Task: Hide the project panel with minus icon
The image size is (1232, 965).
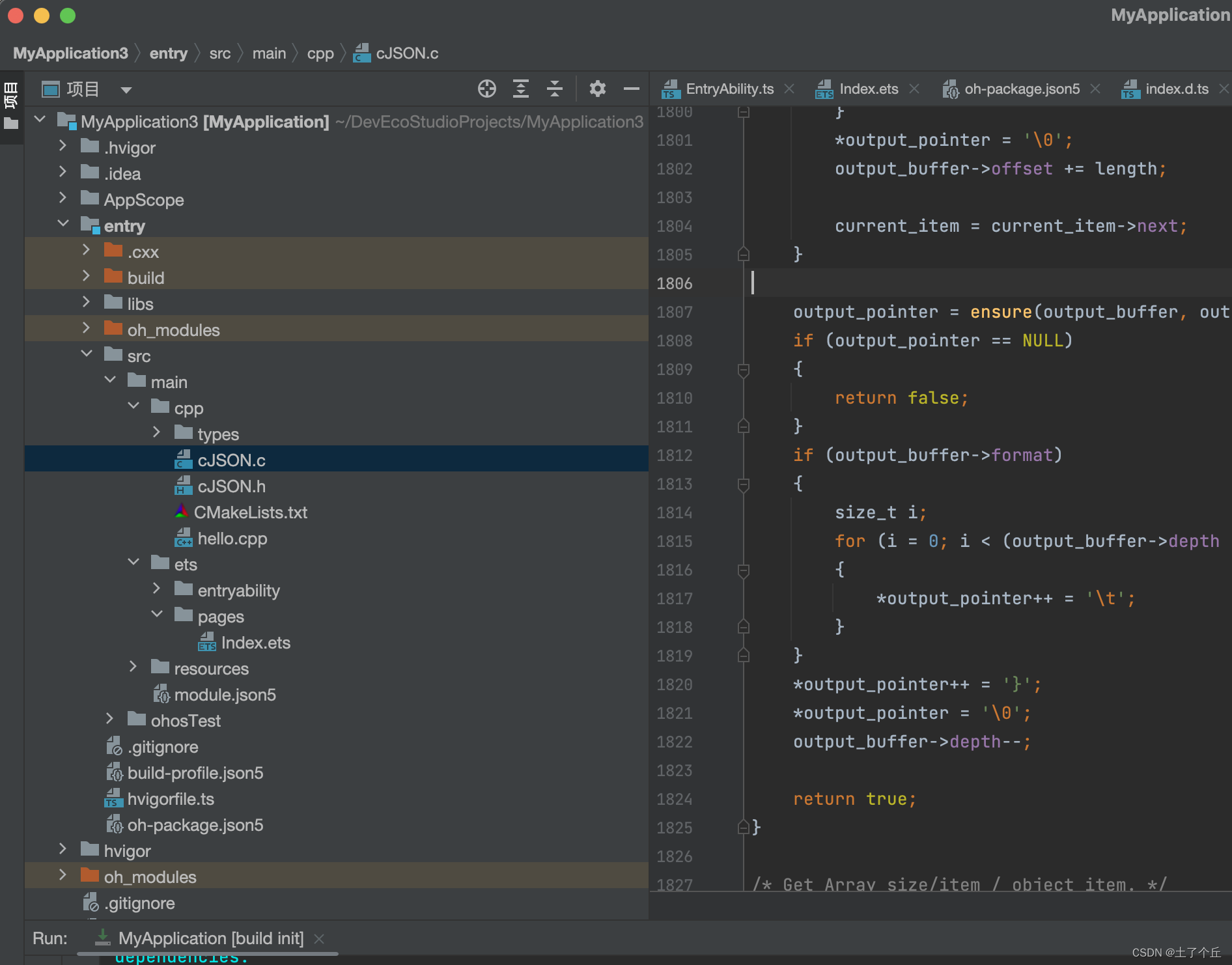Action: point(631,89)
